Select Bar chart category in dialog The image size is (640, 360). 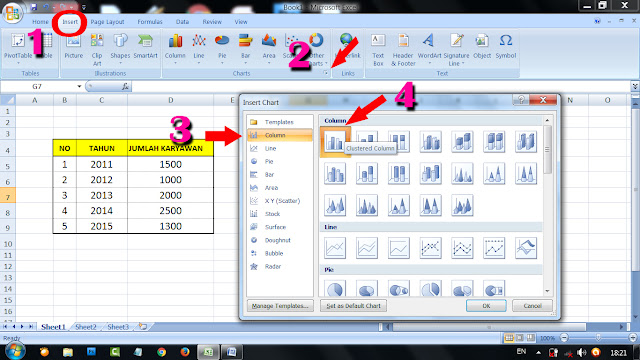(280, 174)
